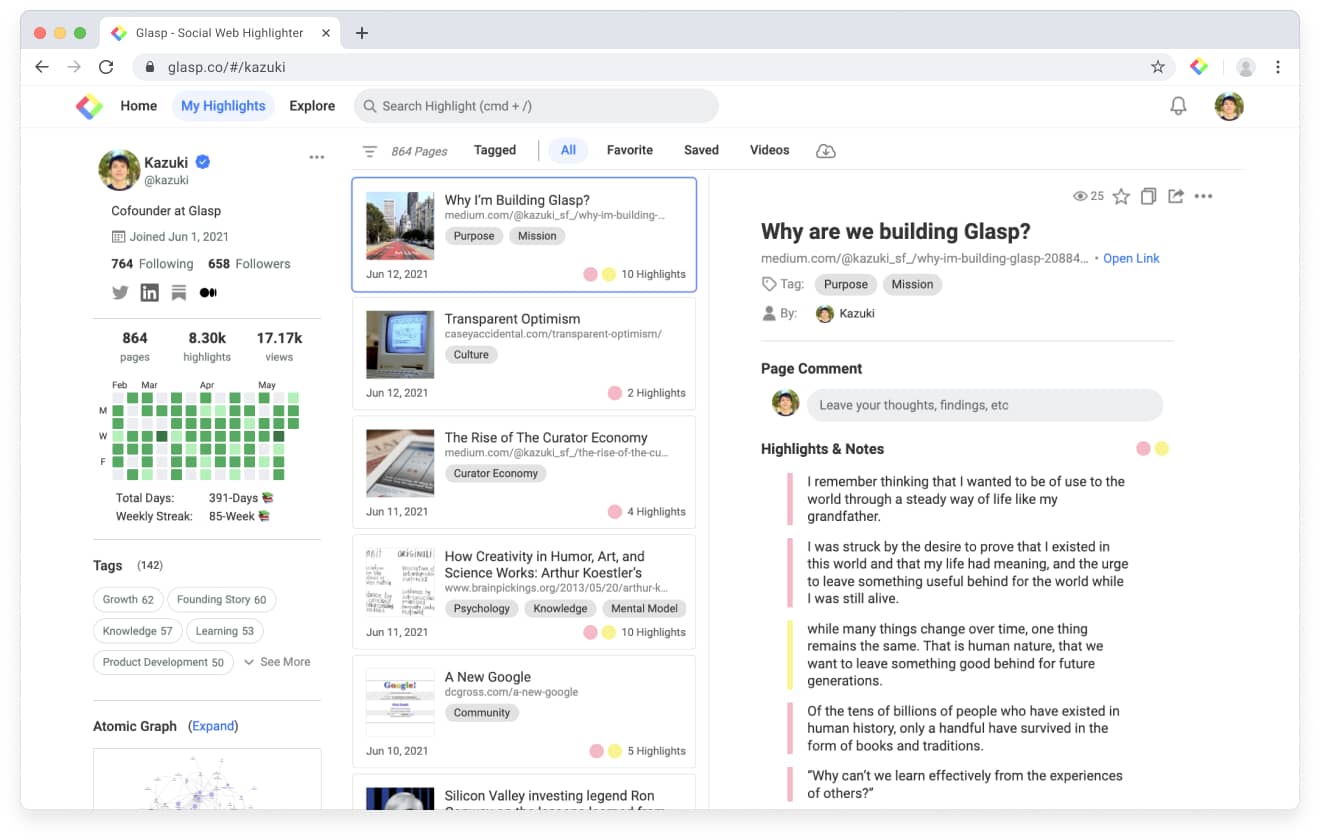
Task: Open Explore tab
Action: pyautogui.click(x=312, y=106)
